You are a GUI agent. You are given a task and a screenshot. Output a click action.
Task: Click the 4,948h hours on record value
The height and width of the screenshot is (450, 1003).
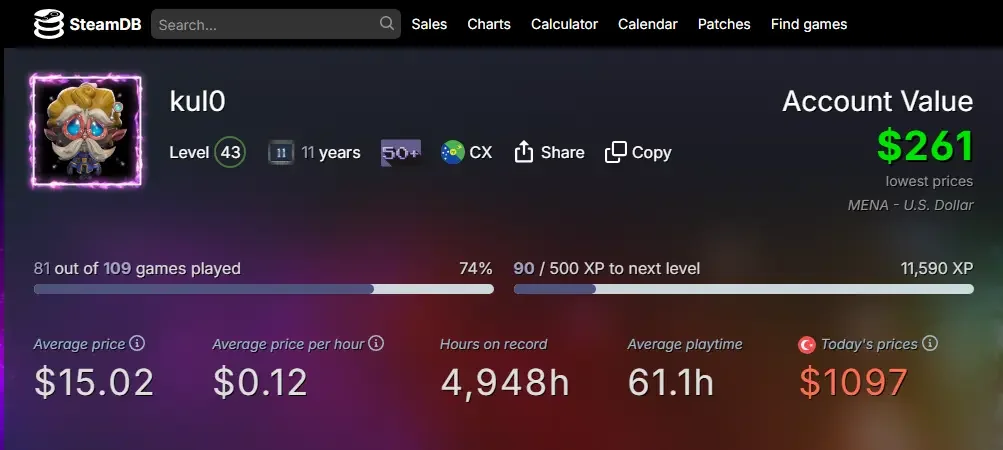click(x=505, y=382)
